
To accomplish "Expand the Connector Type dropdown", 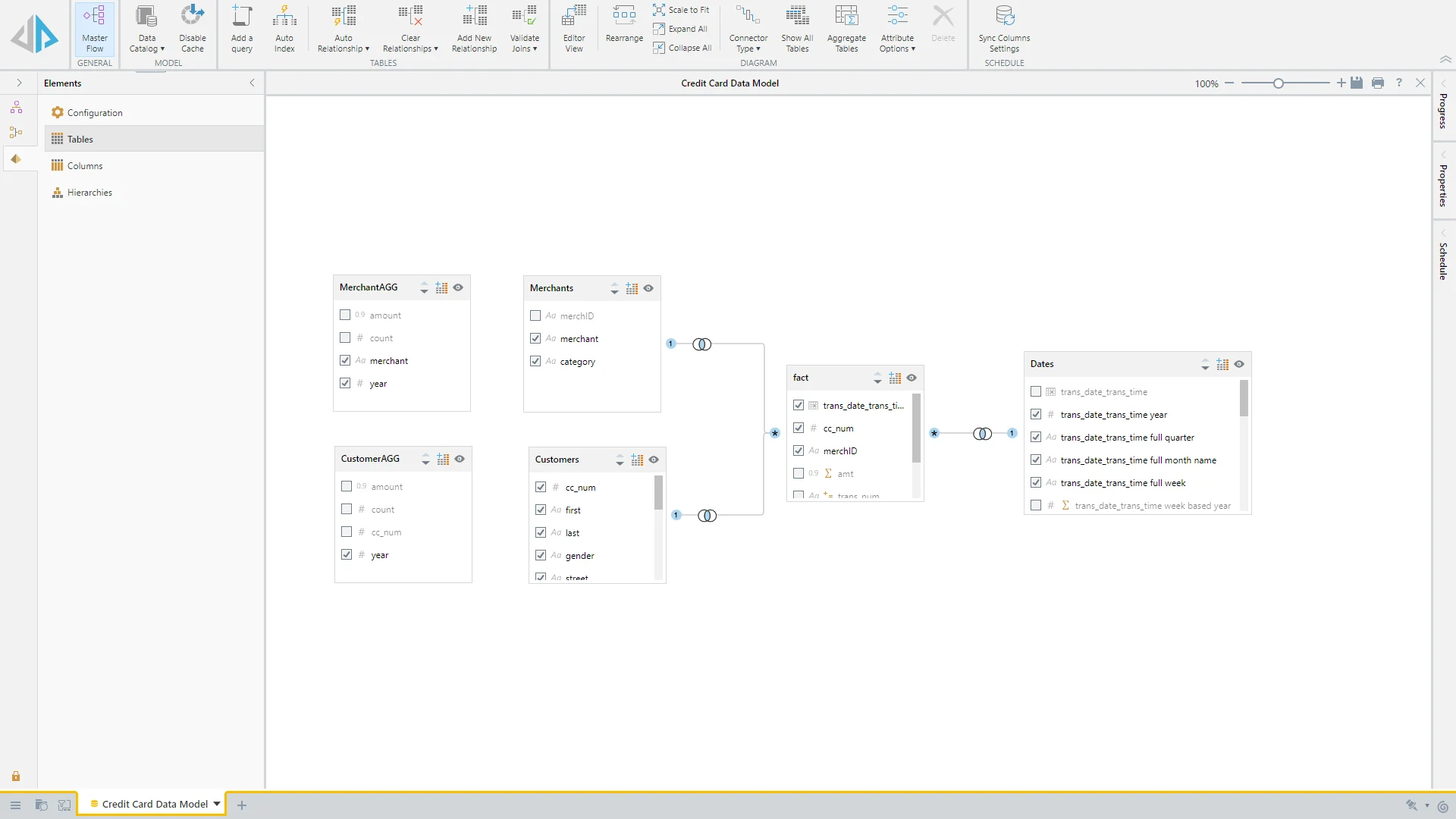I will click(x=748, y=43).
